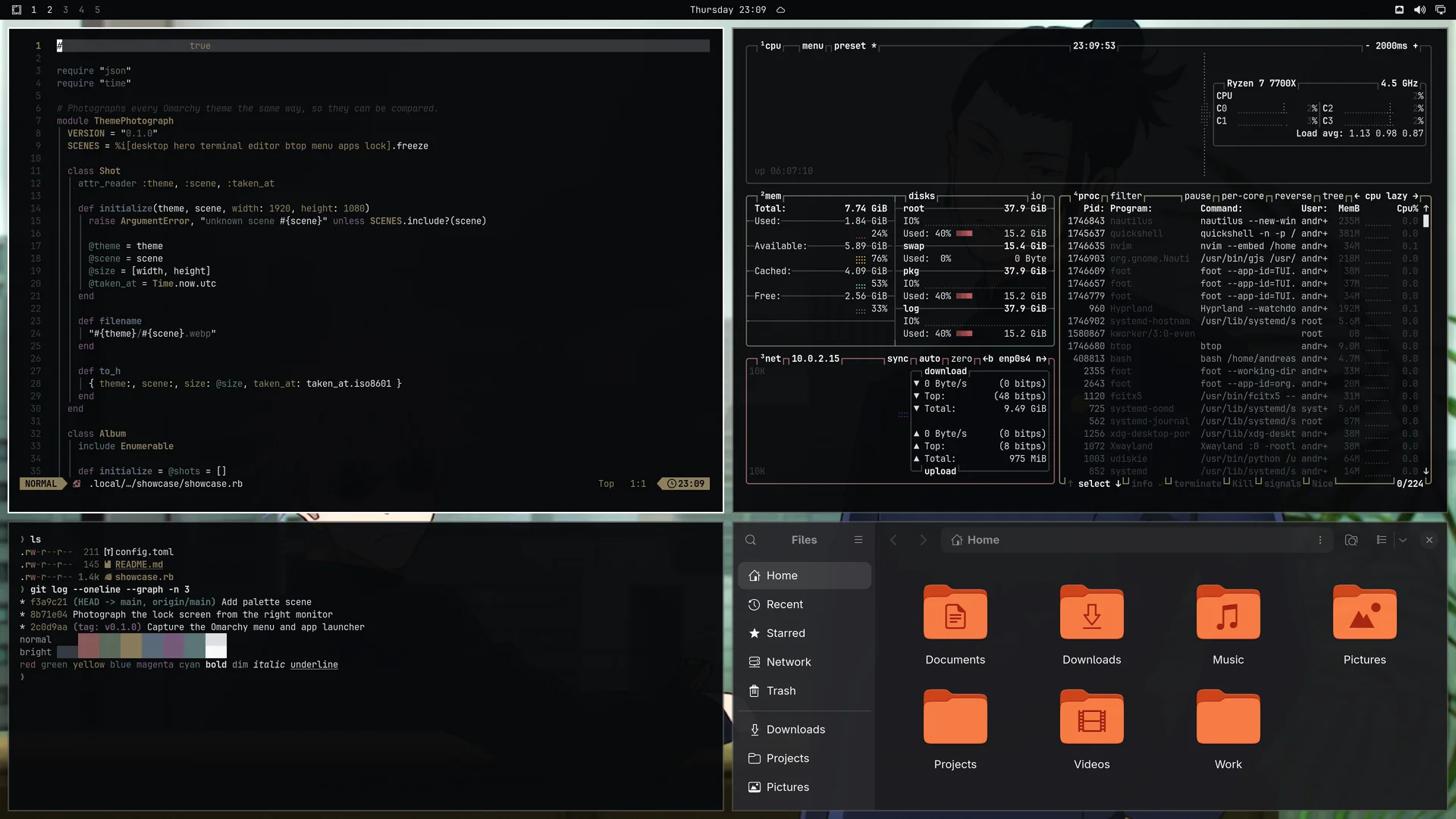This screenshot has width=1456, height=819.
Task: Click README.md in the terminal listing
Action: (x=139, y=565)
